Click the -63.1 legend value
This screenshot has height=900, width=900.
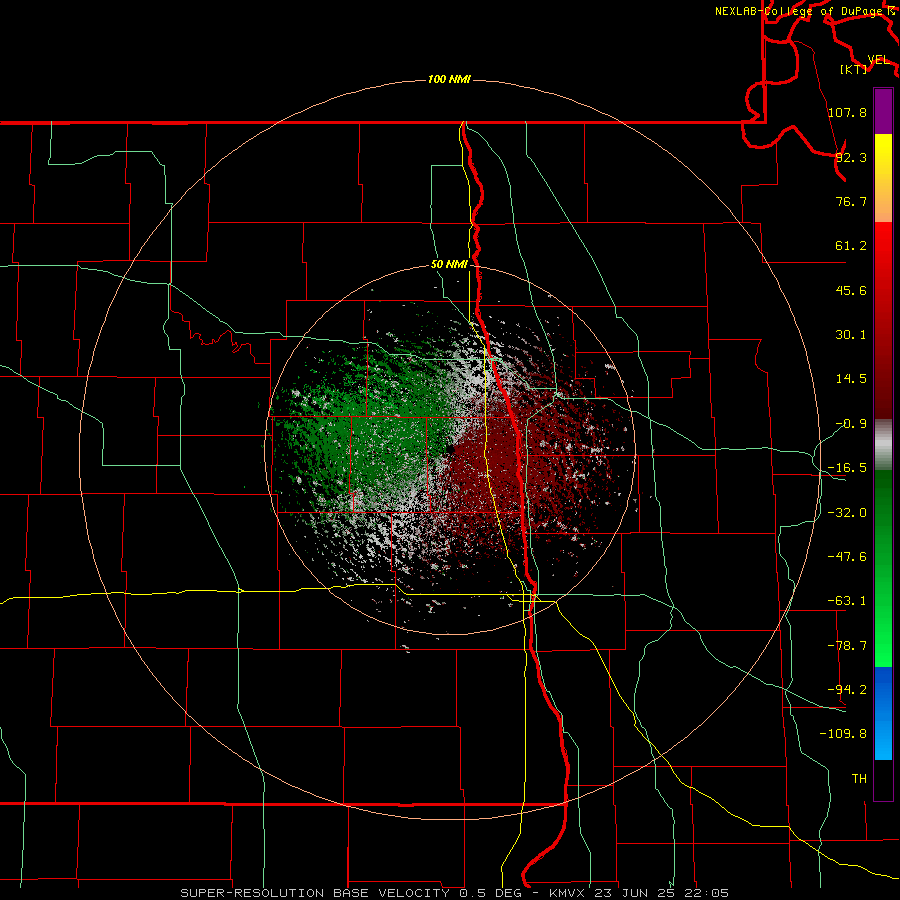pyautogui.click(x=847, y=600)
